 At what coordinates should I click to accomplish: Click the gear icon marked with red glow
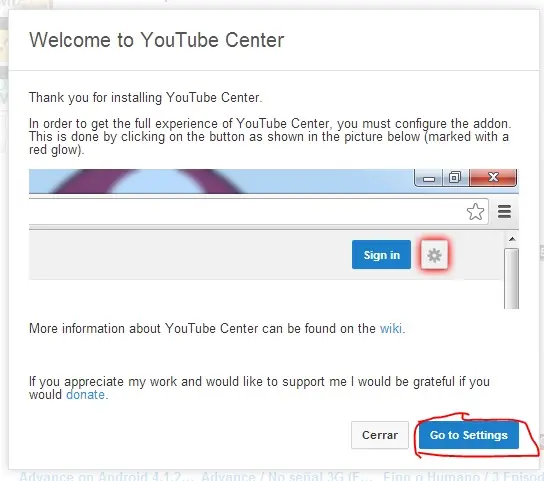pos(434,255)
